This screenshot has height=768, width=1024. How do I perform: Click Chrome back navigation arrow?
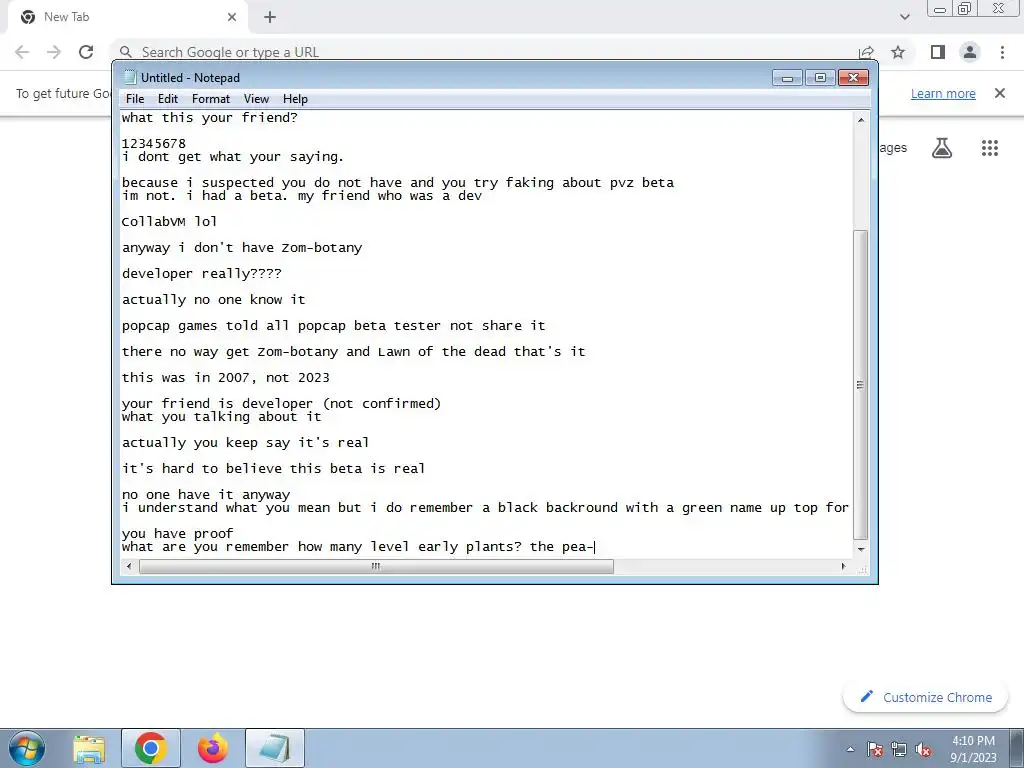(x=22, y=52)
